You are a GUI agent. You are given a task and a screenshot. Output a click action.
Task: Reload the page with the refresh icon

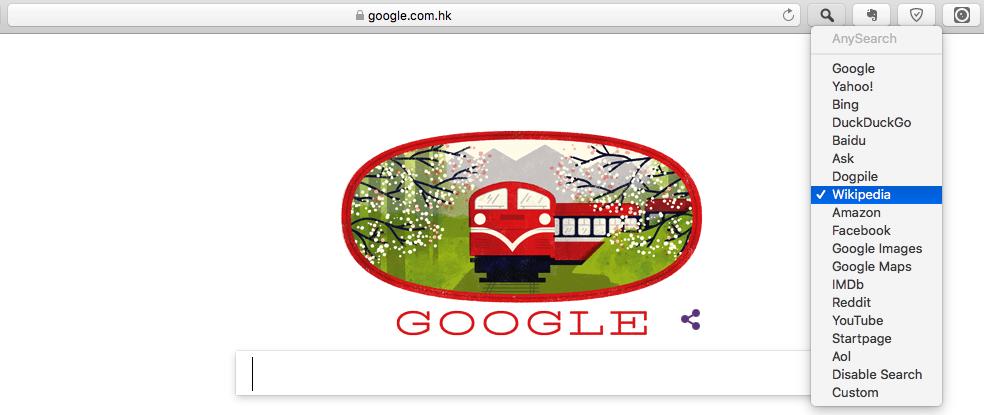tap(788, 16)
